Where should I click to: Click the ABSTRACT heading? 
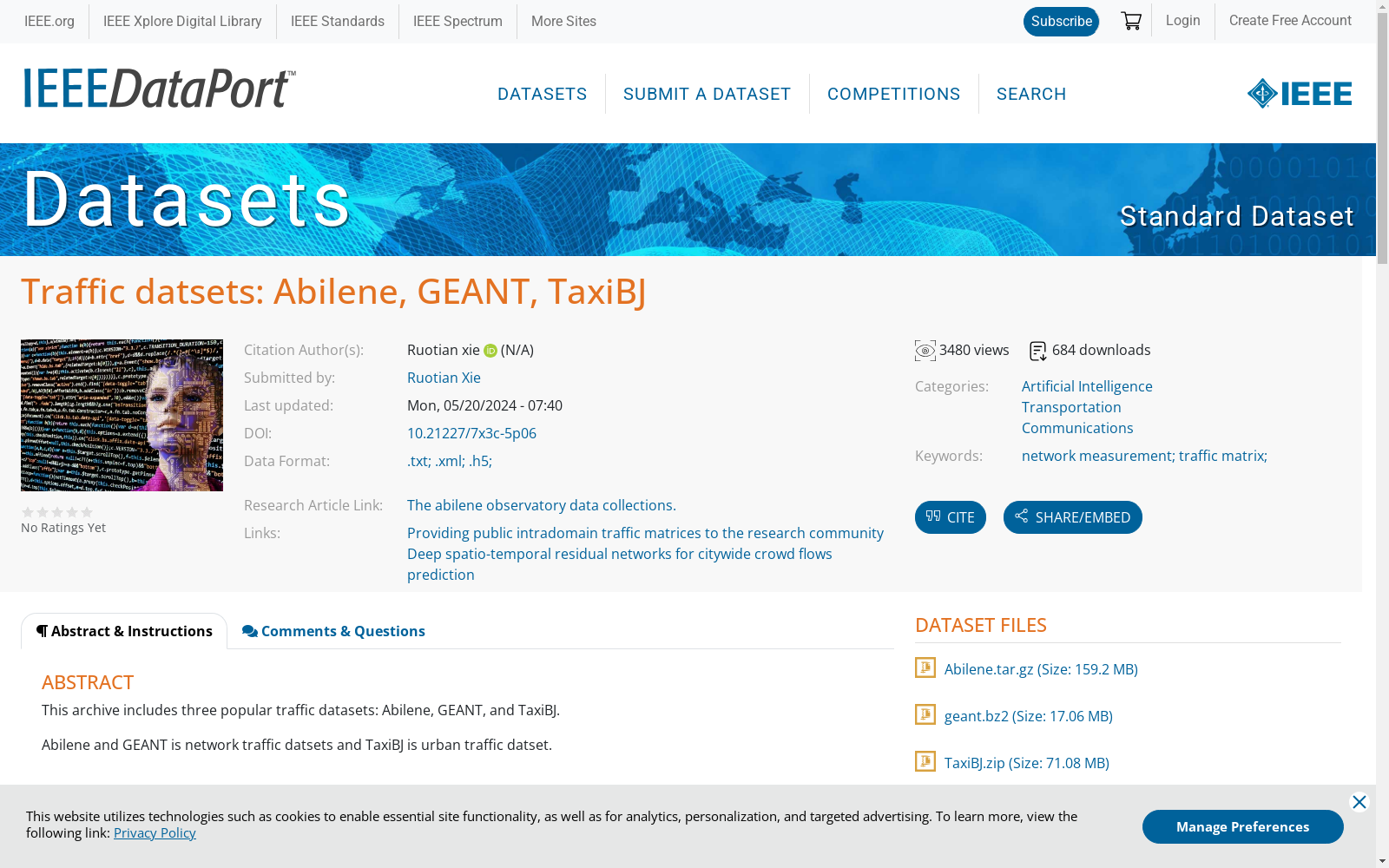click(88, 682)
